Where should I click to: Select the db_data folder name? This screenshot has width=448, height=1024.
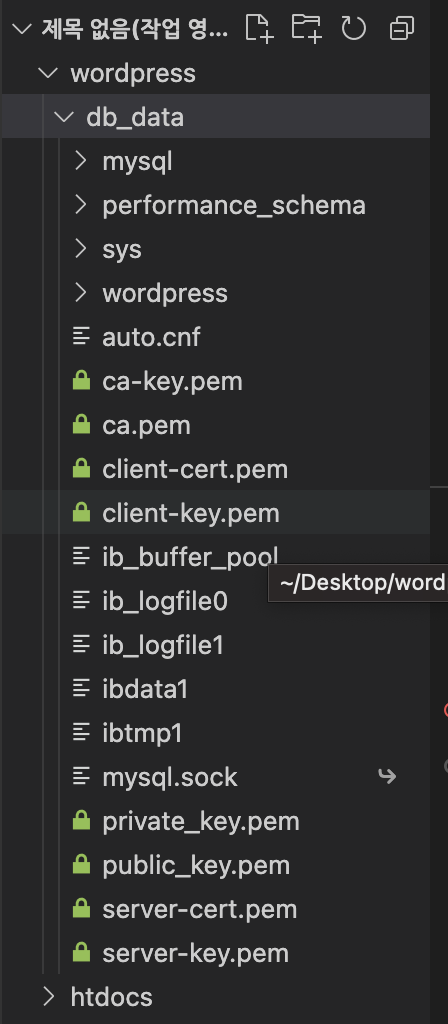pos(135,118)
